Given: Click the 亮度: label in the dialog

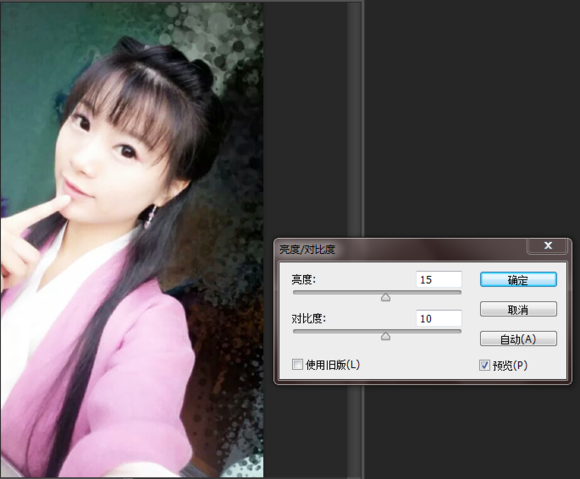Looking at the screenshot, I should click(x=303, y=280).
